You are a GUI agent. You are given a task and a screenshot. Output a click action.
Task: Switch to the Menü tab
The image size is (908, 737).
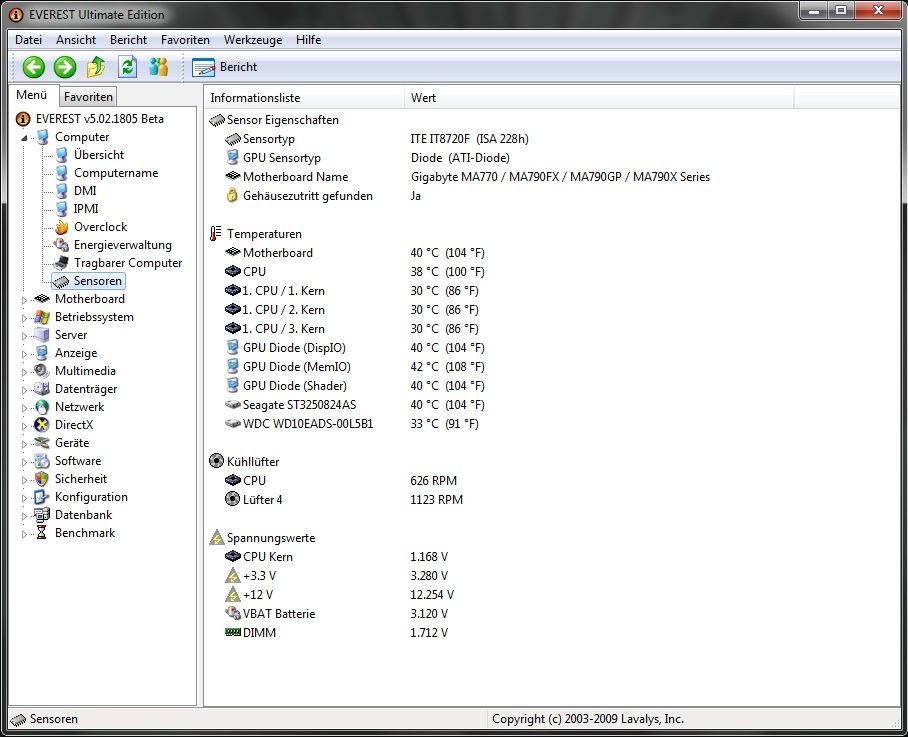[x=32, y=95]
